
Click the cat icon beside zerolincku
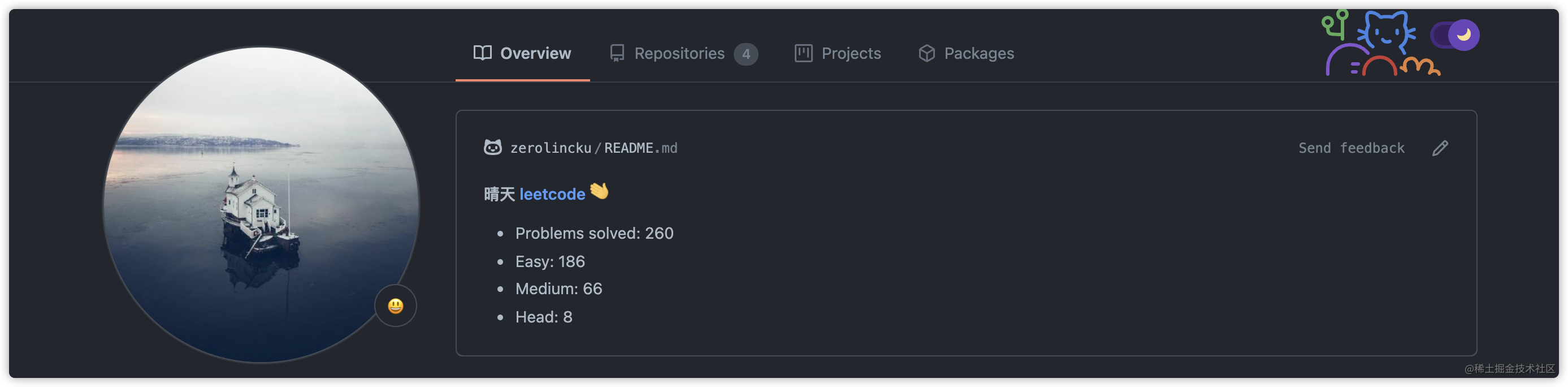pyautogui.click(x=492, y=148)
